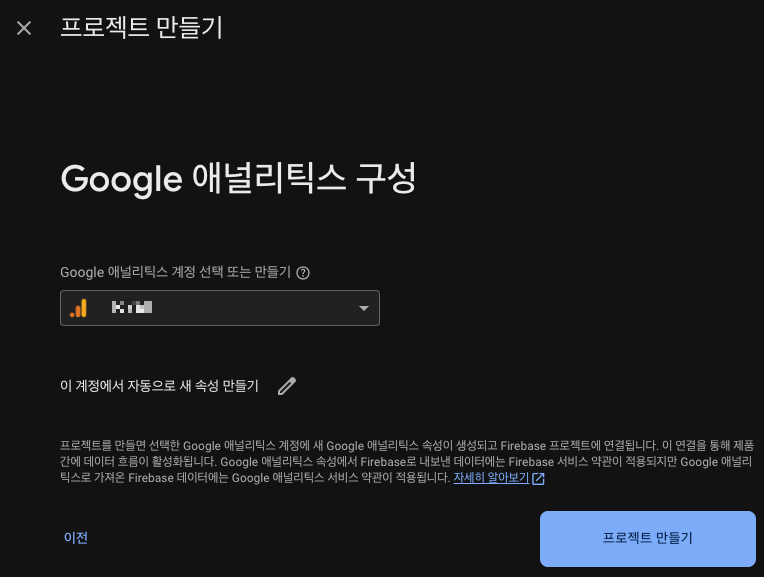Image resolution: width=764 pixels, height=577 pixels.
Task: Click the orange Analytics bar chart icon
Action: click(78, 308)
